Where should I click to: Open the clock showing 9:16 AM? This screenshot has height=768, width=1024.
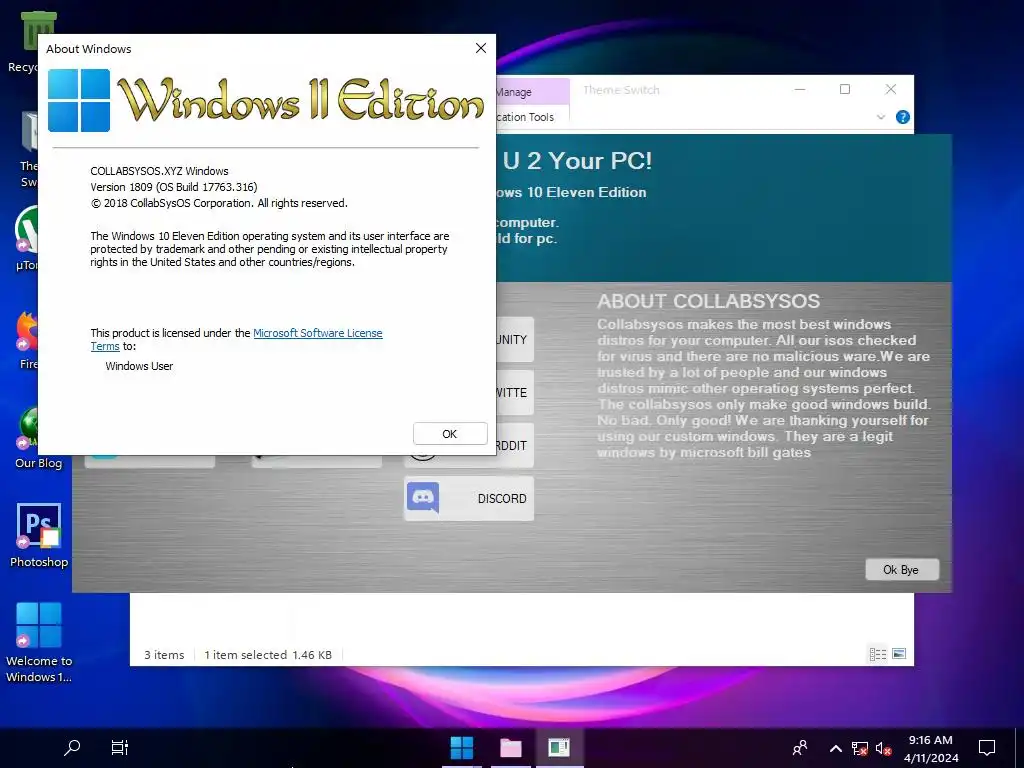(x=931, y=748)
